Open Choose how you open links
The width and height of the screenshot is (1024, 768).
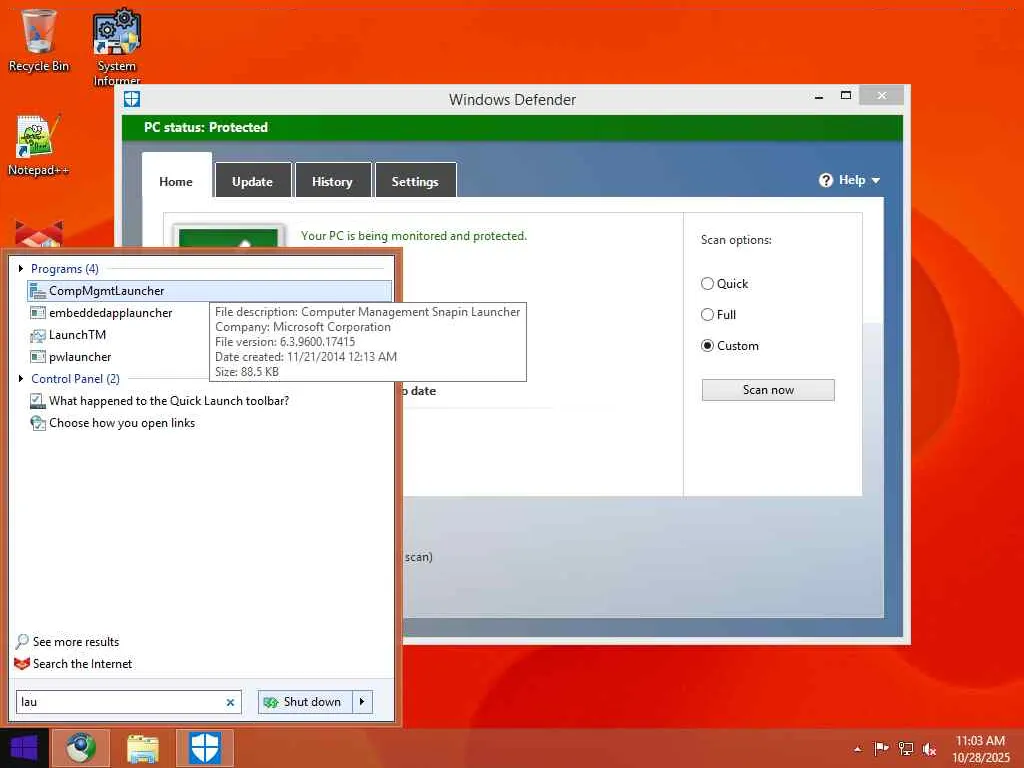pyautogui.click(x=122, y=423)
